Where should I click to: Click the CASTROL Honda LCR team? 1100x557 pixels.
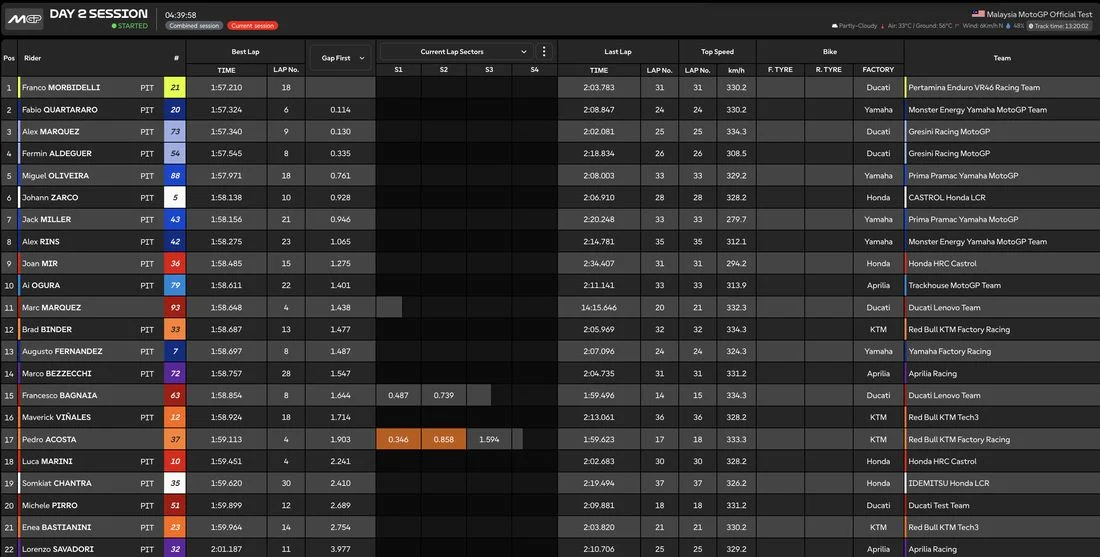coord(947,198)
